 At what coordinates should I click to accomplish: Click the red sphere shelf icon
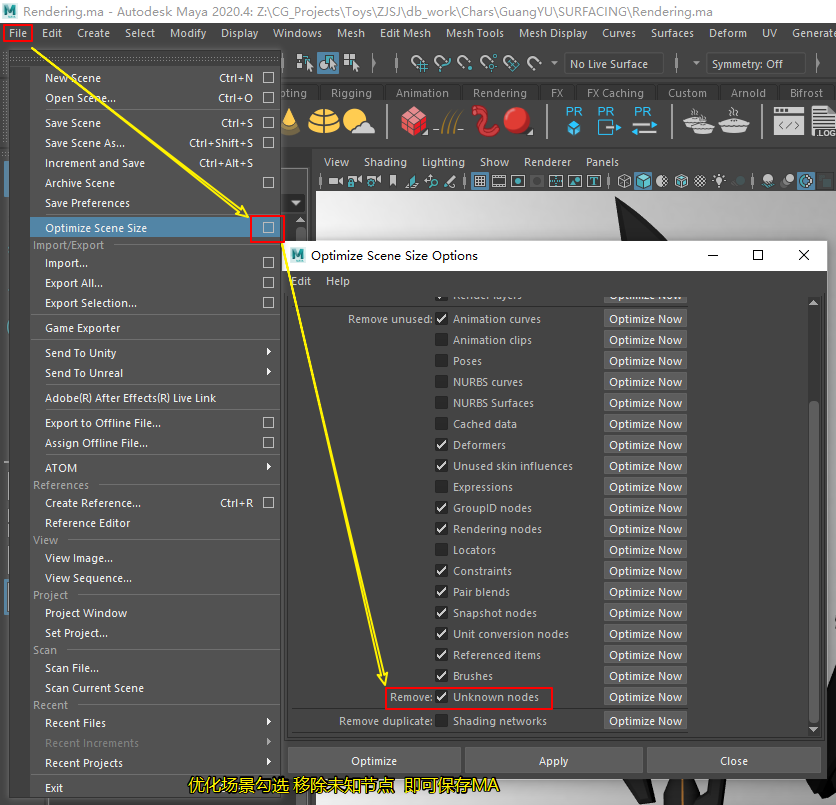517,122
